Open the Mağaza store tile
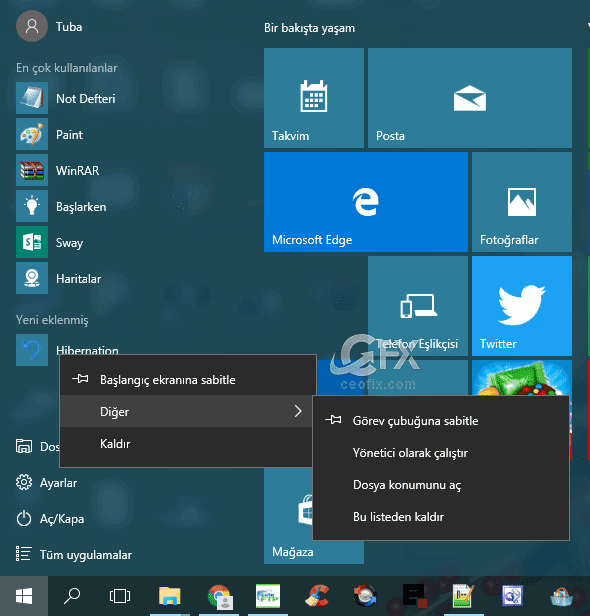Screen dimensions: 590x616 click(288, 517)
